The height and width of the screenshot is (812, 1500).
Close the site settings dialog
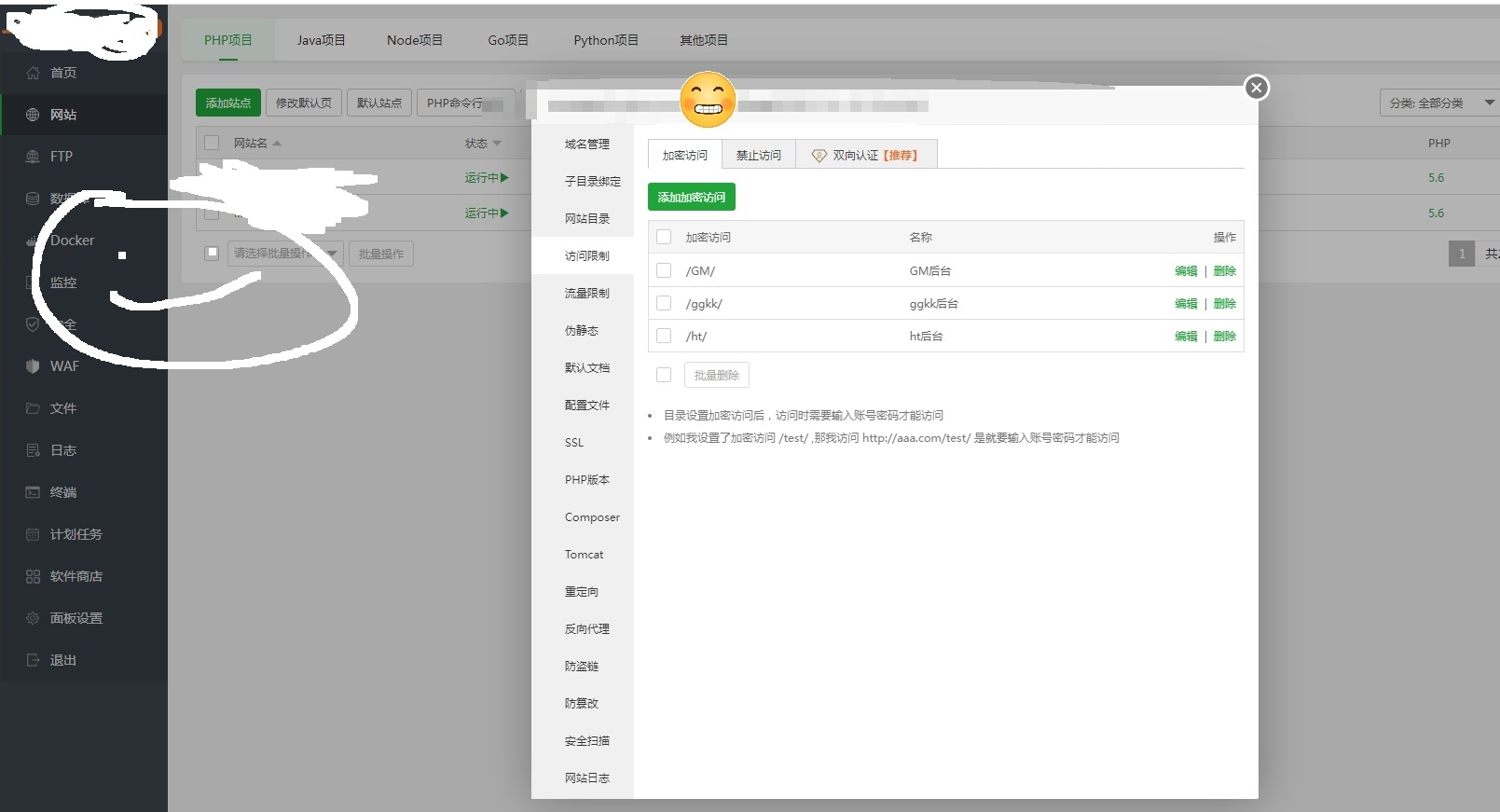coord(1256,88)
